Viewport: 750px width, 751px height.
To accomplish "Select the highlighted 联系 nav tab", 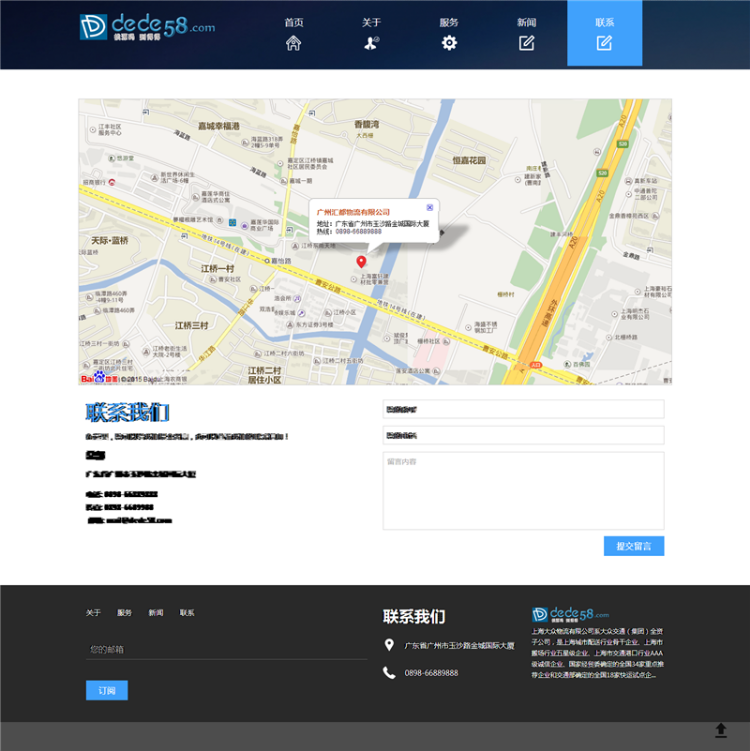I will coord(604,33).
